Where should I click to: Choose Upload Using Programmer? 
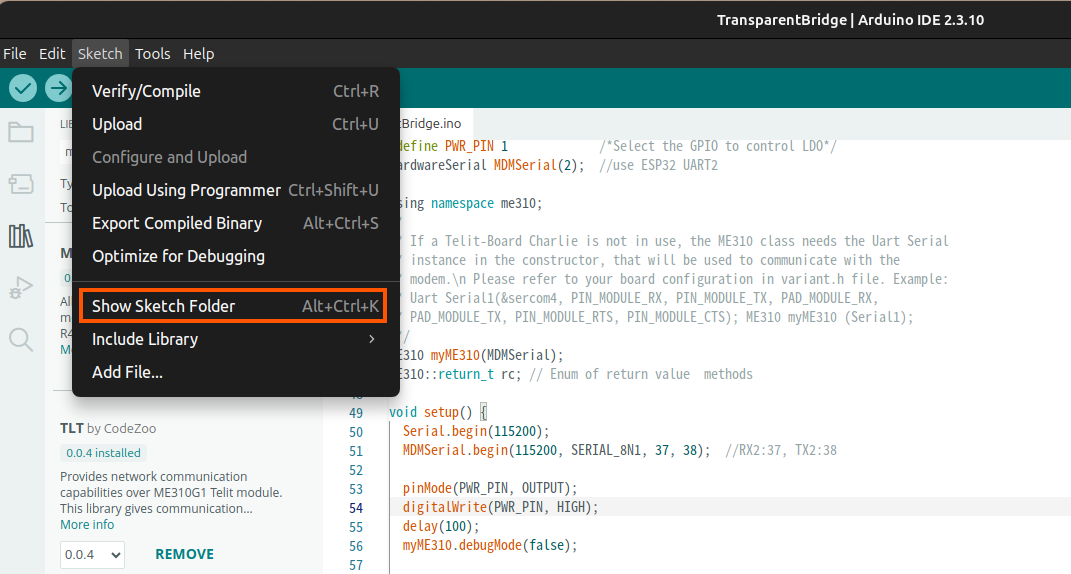point(236,190)
